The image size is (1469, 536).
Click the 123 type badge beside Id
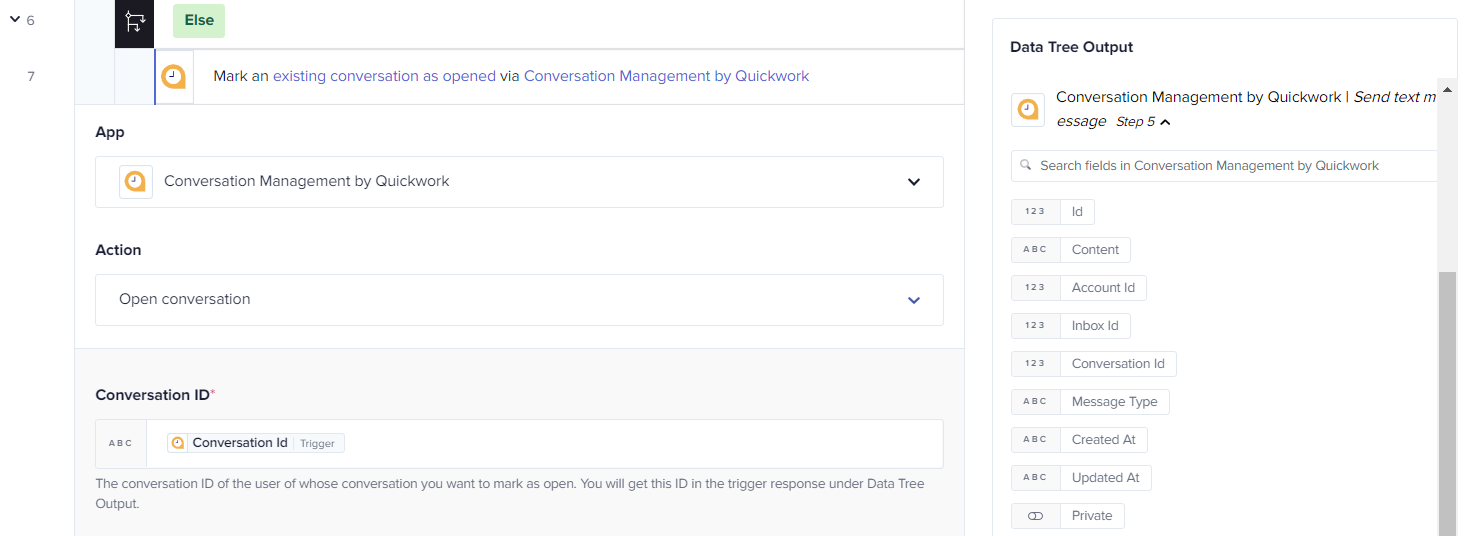click(1035, 212)
